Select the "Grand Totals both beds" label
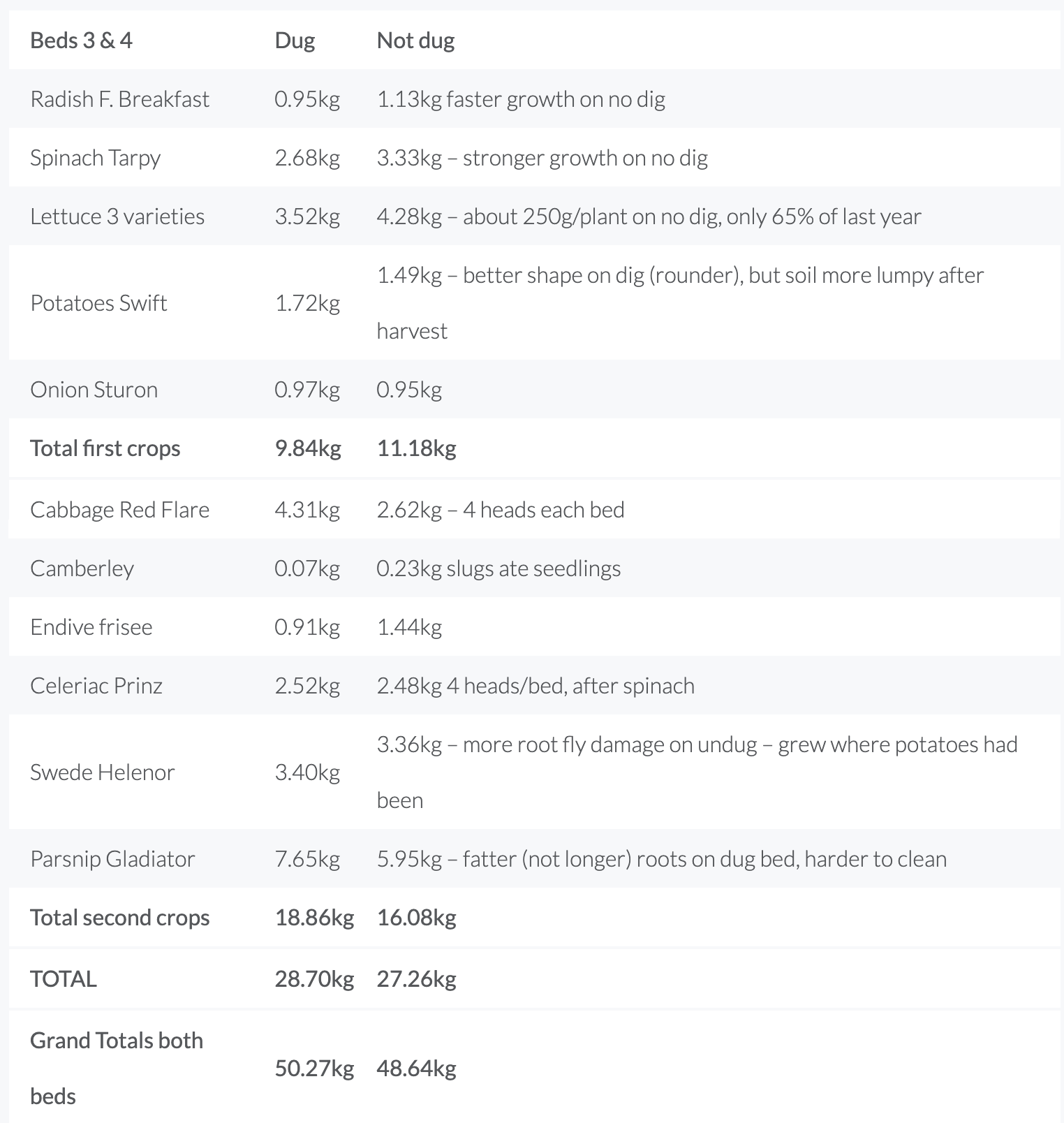This screenshot has height=1123, width=1064. [x=116, y=1068]
